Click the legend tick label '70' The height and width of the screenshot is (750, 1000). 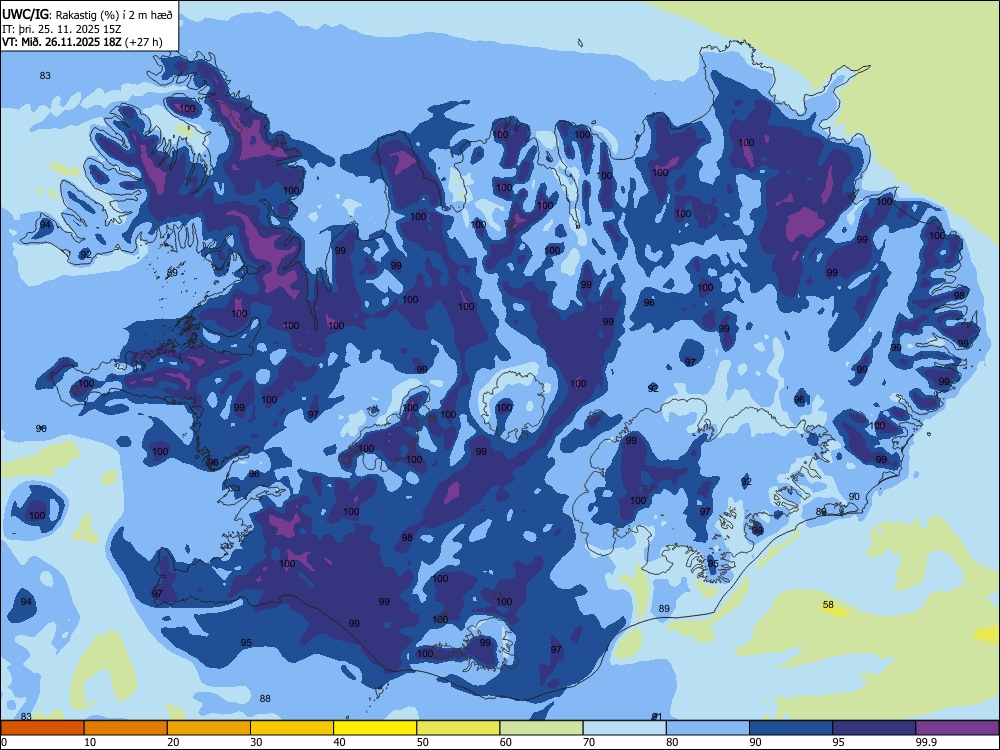pyautogui.click(x=589, y=742)
